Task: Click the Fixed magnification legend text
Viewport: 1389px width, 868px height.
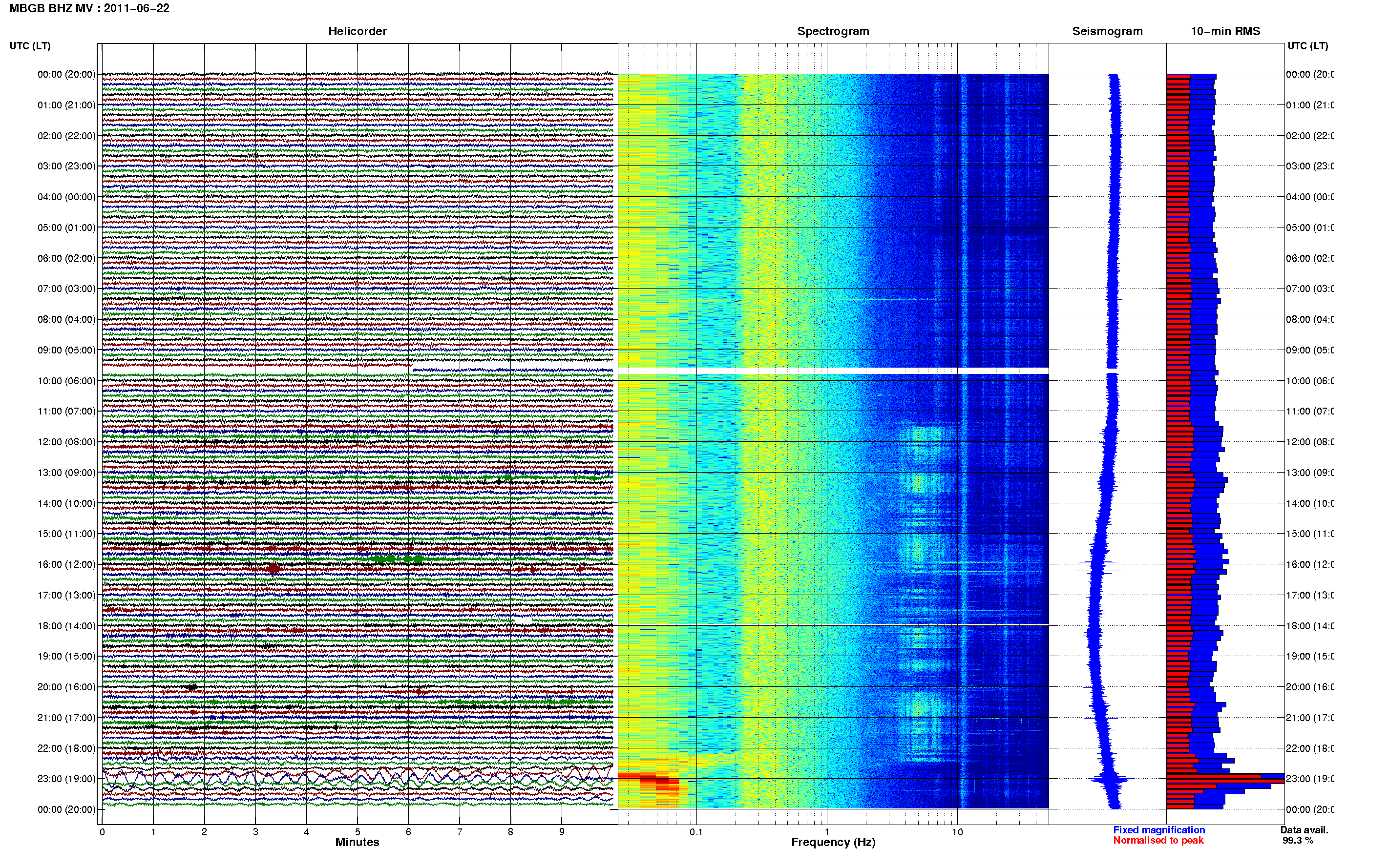Action: click(1159, 830)
